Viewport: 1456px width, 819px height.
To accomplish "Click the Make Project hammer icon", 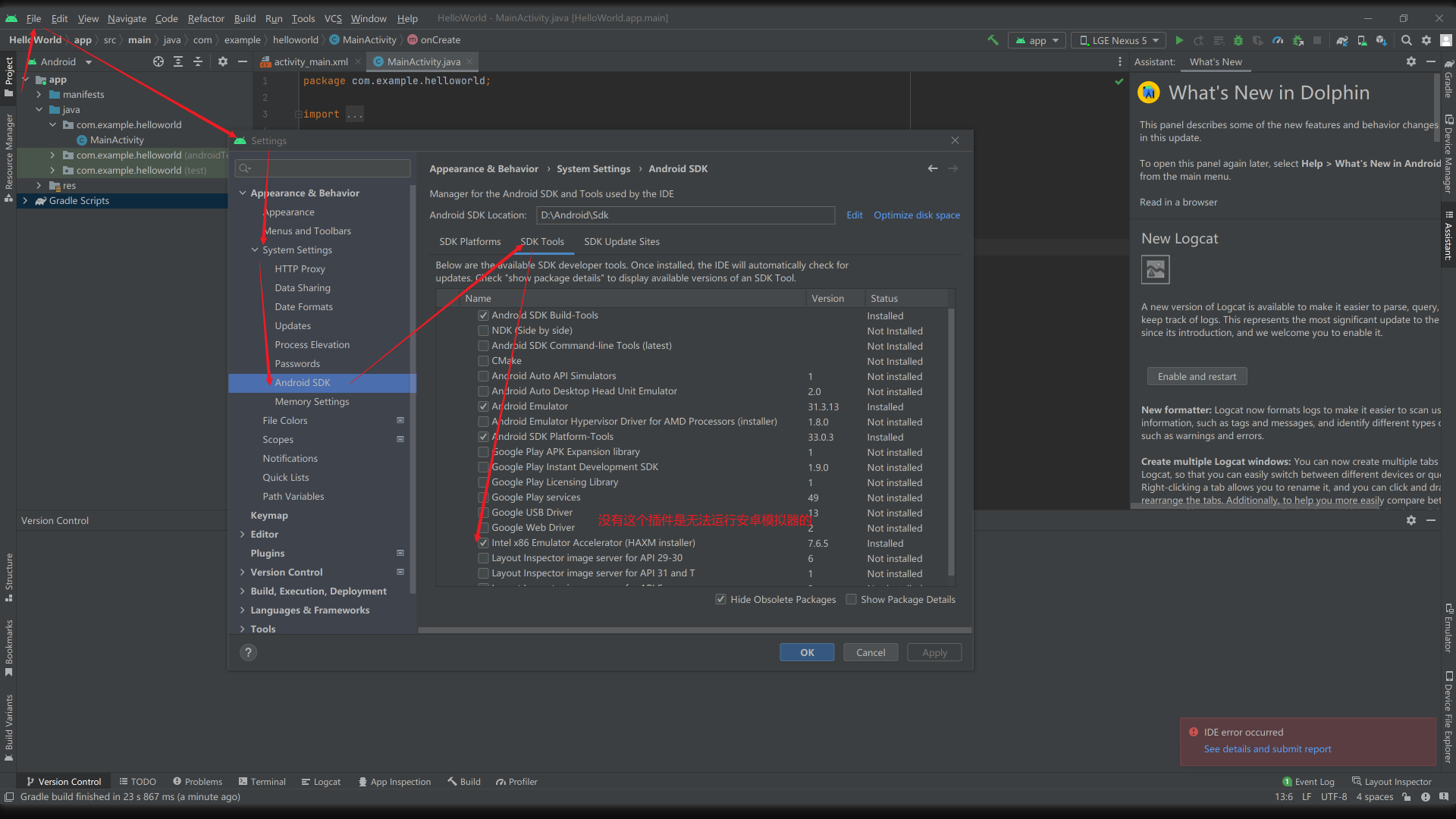I will pos(993,40).
